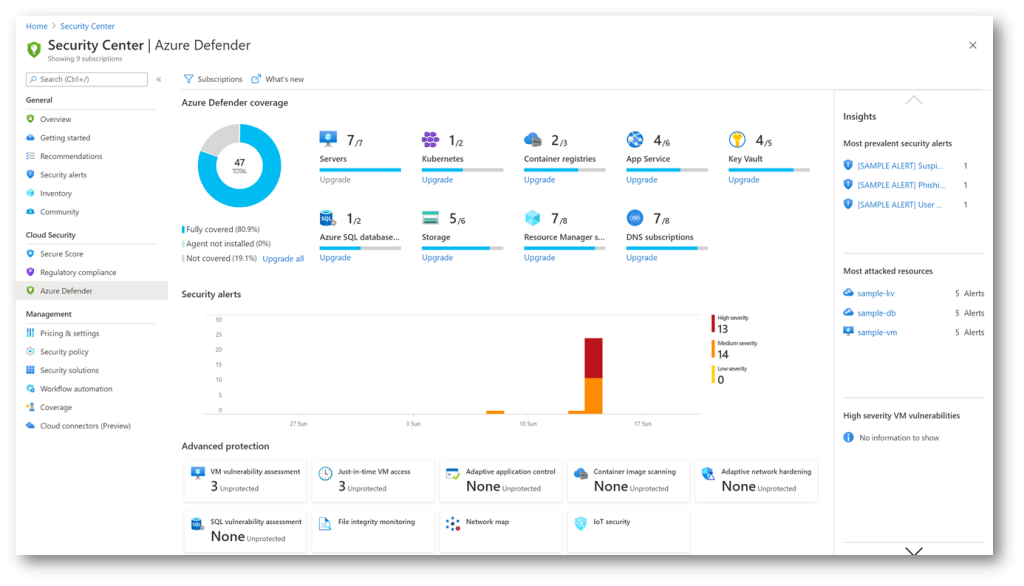This screenshot has width=1024, height=586.
Task: Click the Upgrade all link
Action: (x=283, y=259)
